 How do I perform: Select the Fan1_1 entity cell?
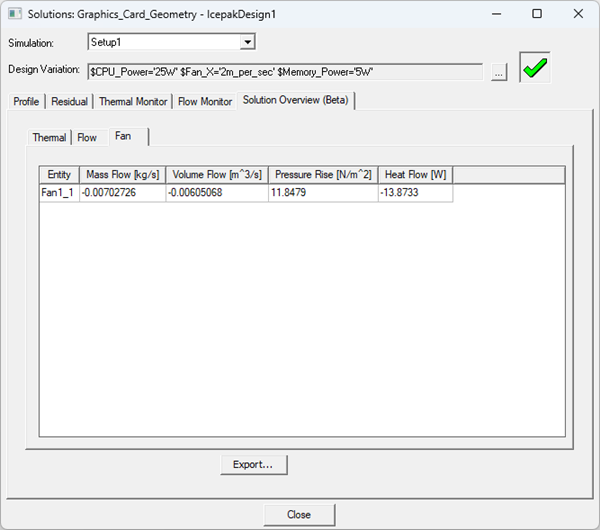point(59,192)
